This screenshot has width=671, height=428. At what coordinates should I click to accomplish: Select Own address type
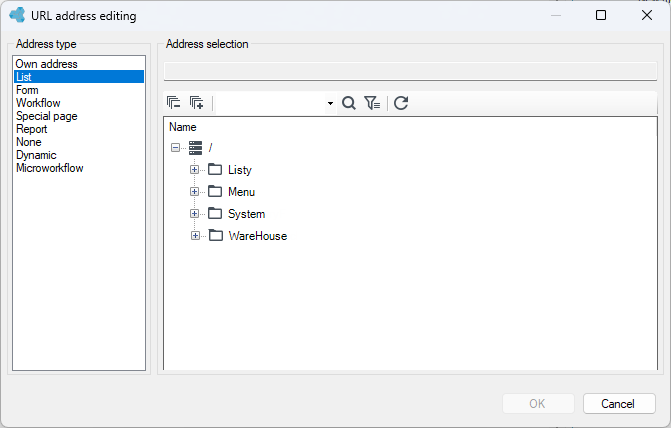pyautogui.click(x=79, y=64)
